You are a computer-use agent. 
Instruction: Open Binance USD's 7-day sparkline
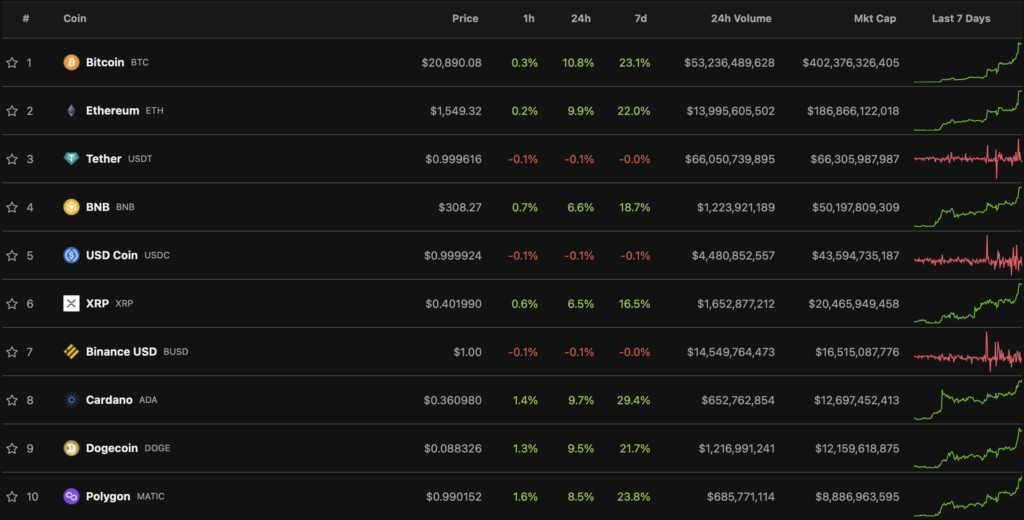coord(968,351)
